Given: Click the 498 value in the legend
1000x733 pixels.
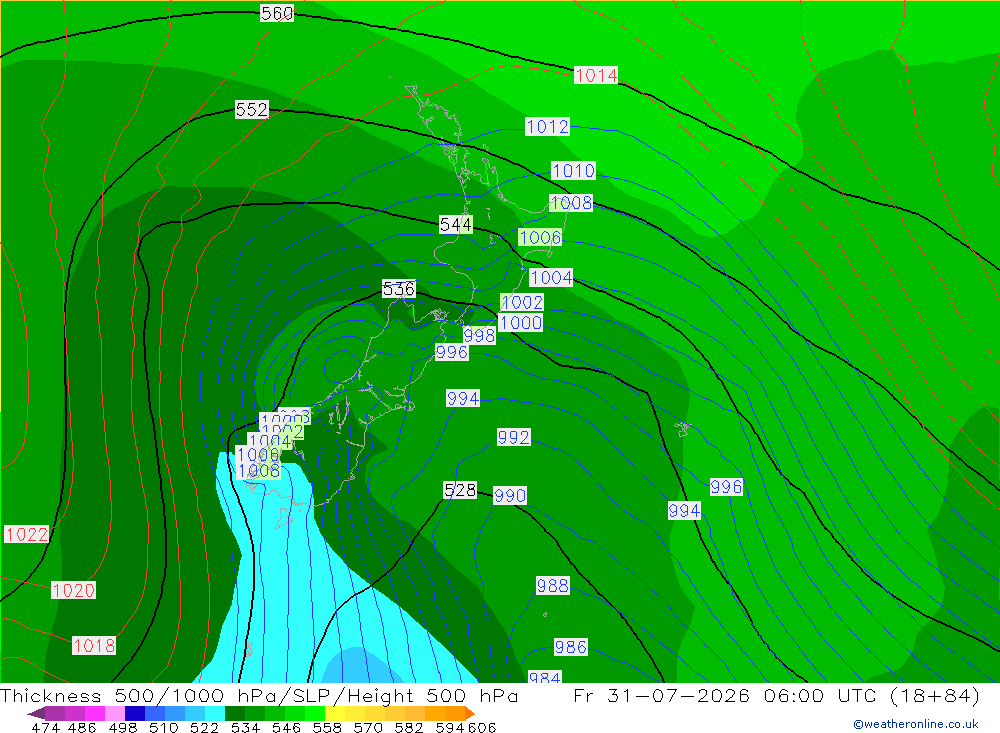Looking at the screenshot, I should [x=123, y=728].
